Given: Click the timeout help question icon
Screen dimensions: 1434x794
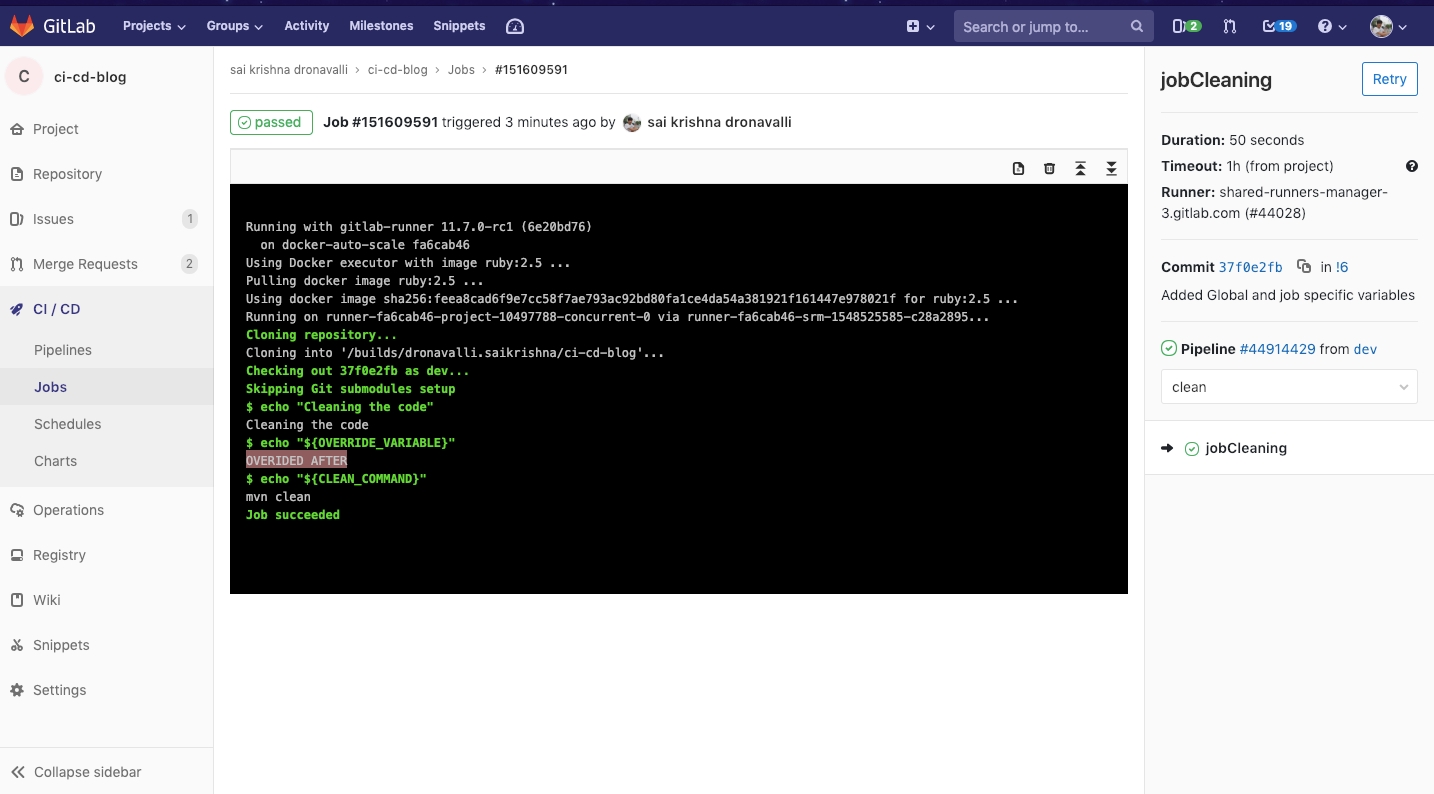Looking at the screenshot, I should click(x=1411, y=166).
